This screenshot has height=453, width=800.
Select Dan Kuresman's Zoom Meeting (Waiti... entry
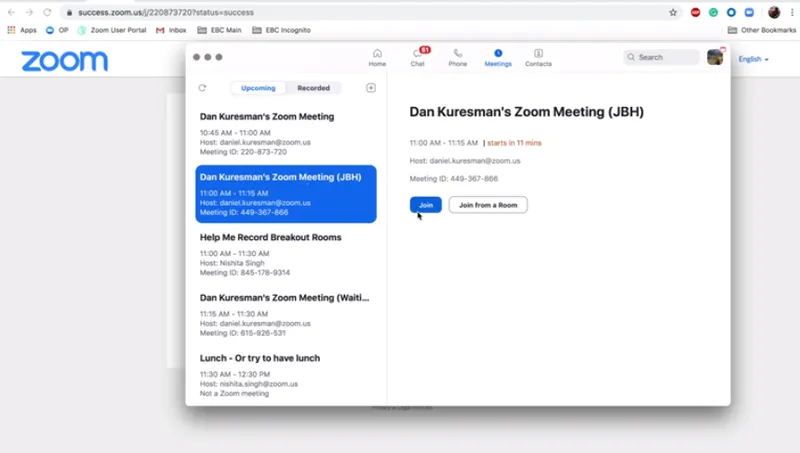286,314
